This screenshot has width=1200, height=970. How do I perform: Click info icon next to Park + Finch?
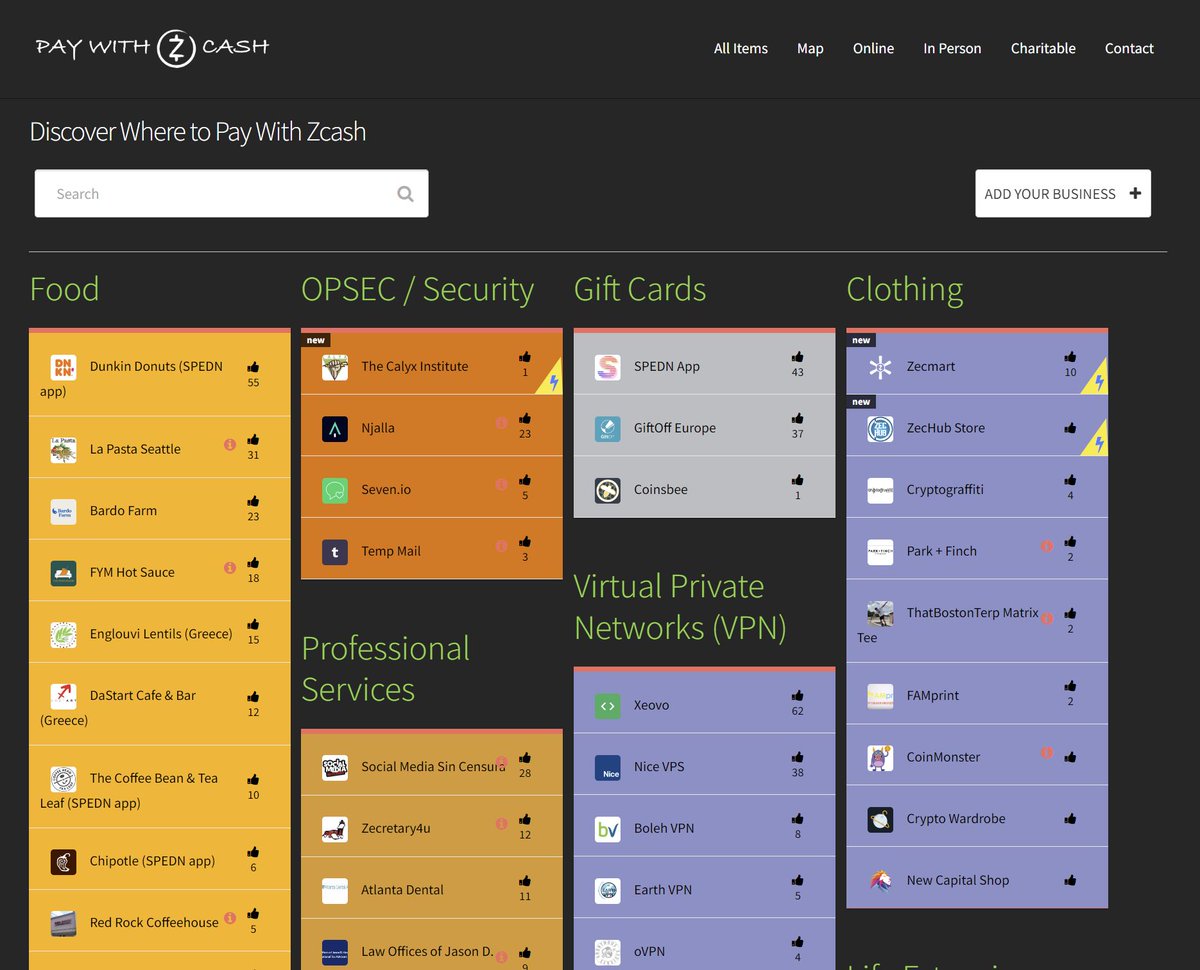(1047, 546)
